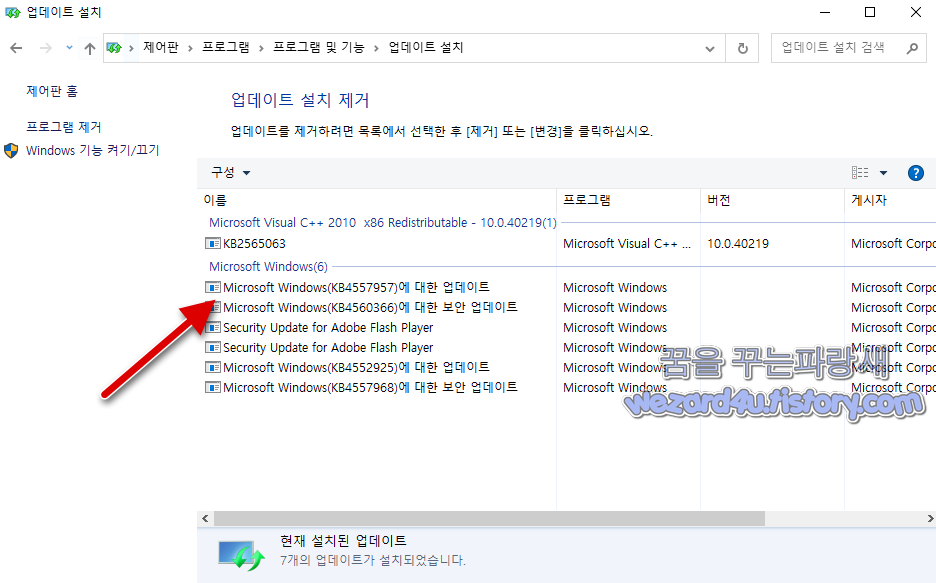Open the 제어판 breadcrumb
This screenshot has width=936, height=583.
[x=161, y=48]
